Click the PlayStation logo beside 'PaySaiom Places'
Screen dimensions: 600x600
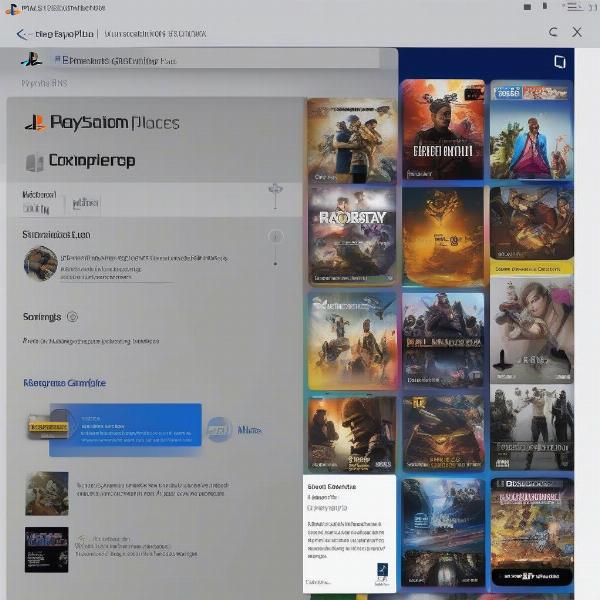[36, 123]
